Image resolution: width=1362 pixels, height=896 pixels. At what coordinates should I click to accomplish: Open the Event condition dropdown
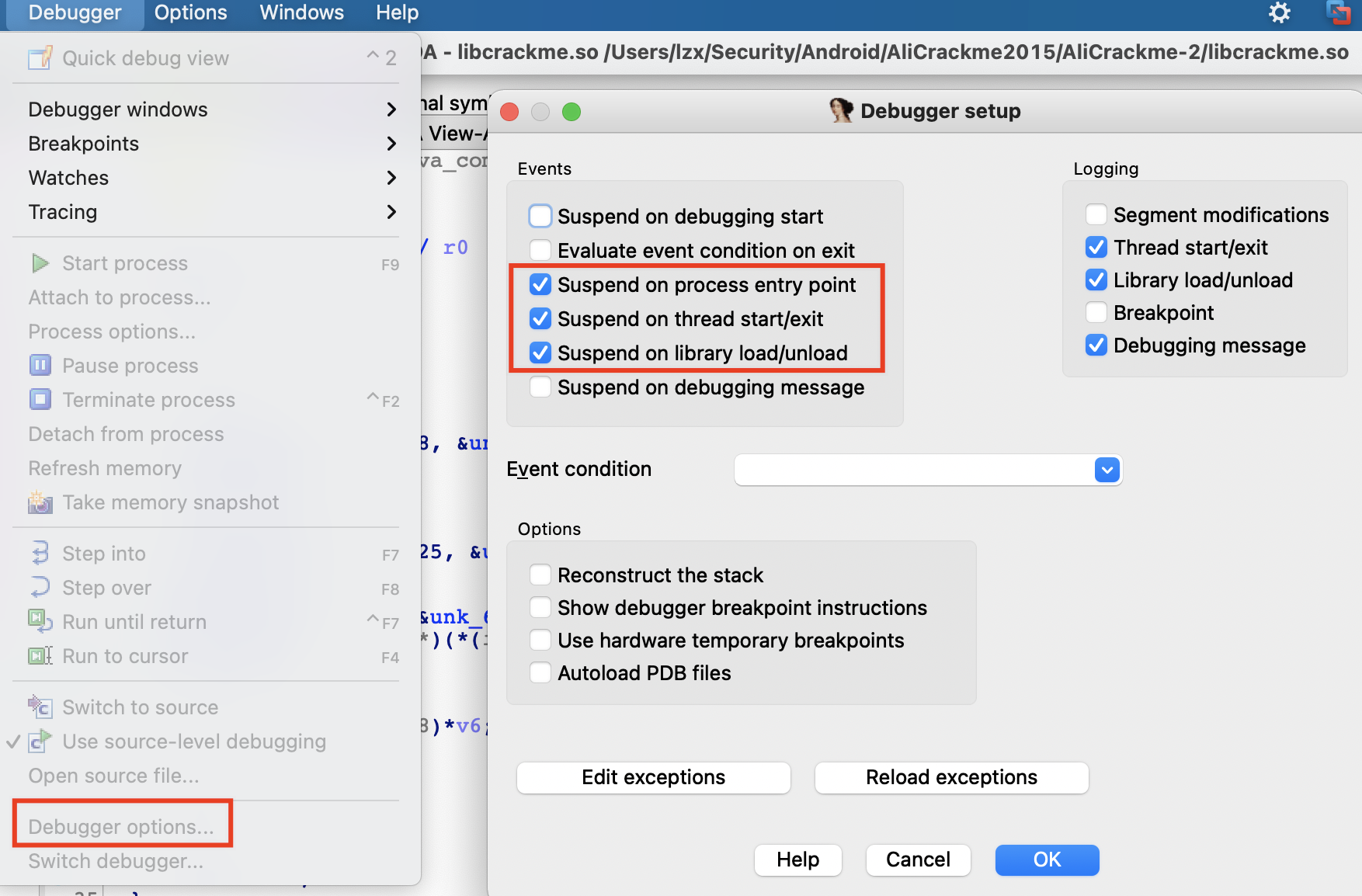tap(1107, 470)
